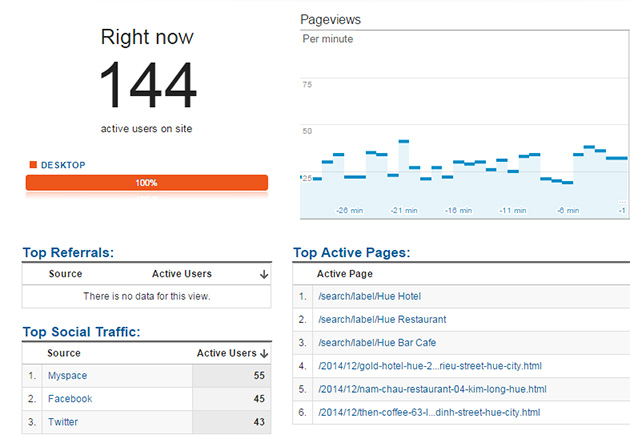Click Source column header in Top Social Traffic
The width and height of the screenshot is (630, 435).
point(64,353)
